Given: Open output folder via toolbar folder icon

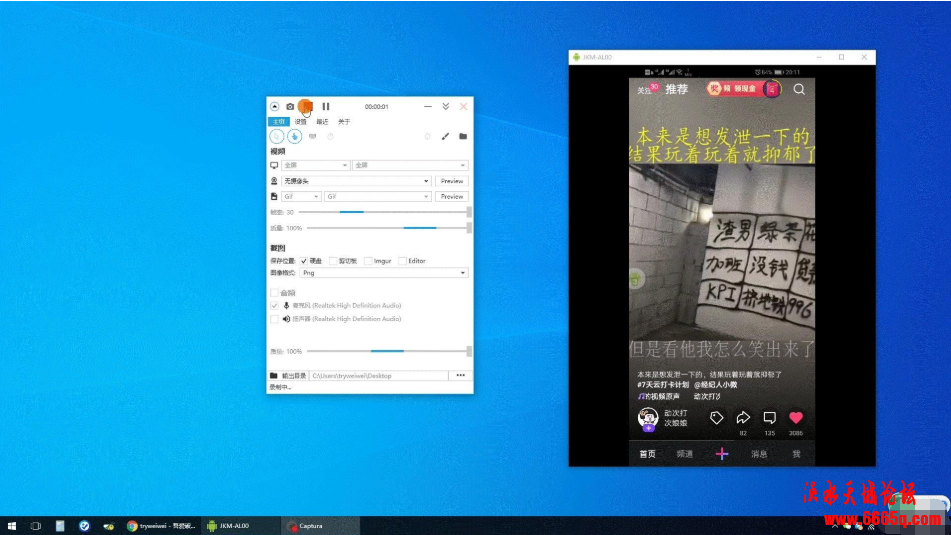Looking at the screenshot, I should (463, 136).
